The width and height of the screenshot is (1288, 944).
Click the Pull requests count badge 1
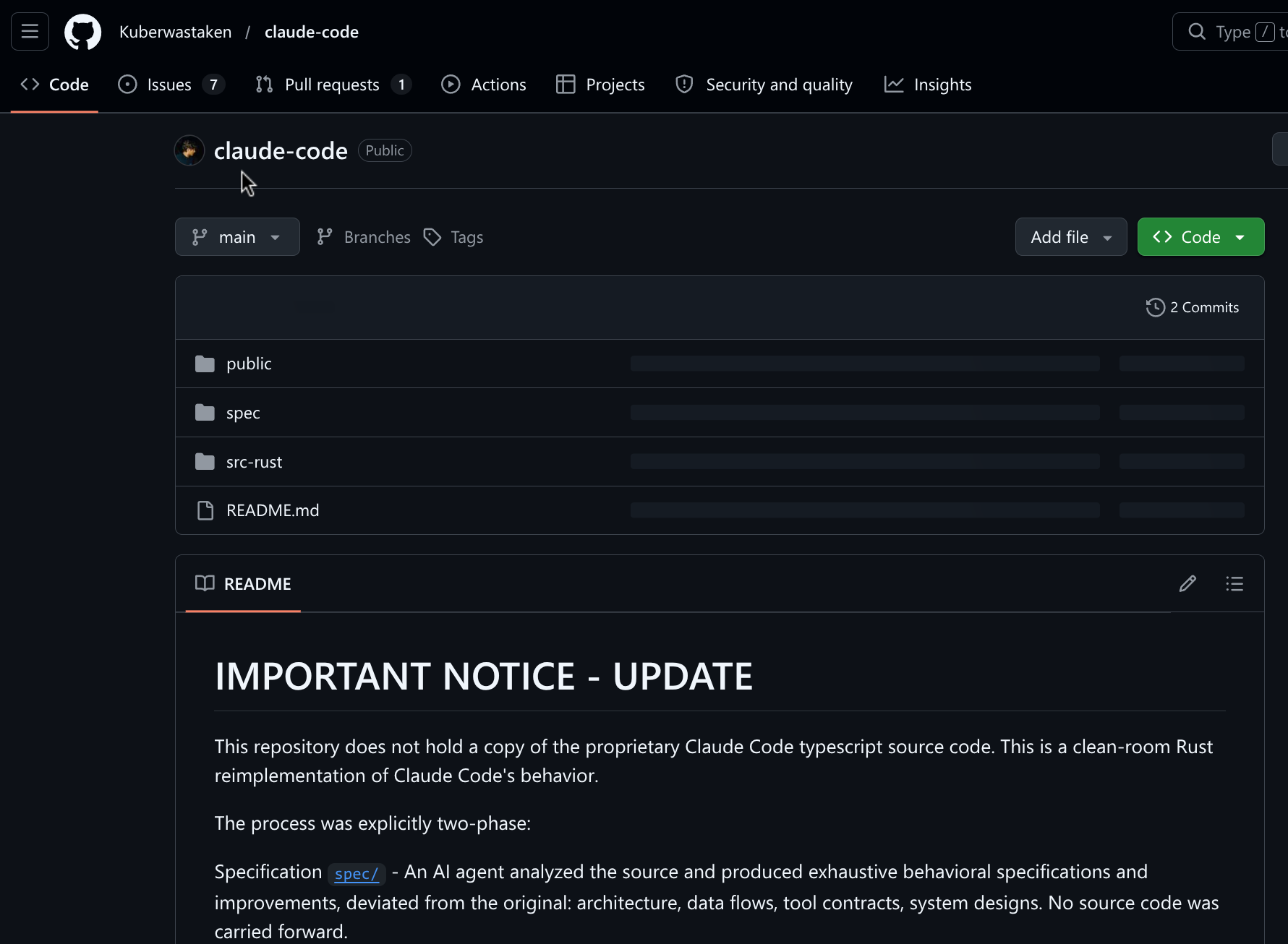click(401, 85)
